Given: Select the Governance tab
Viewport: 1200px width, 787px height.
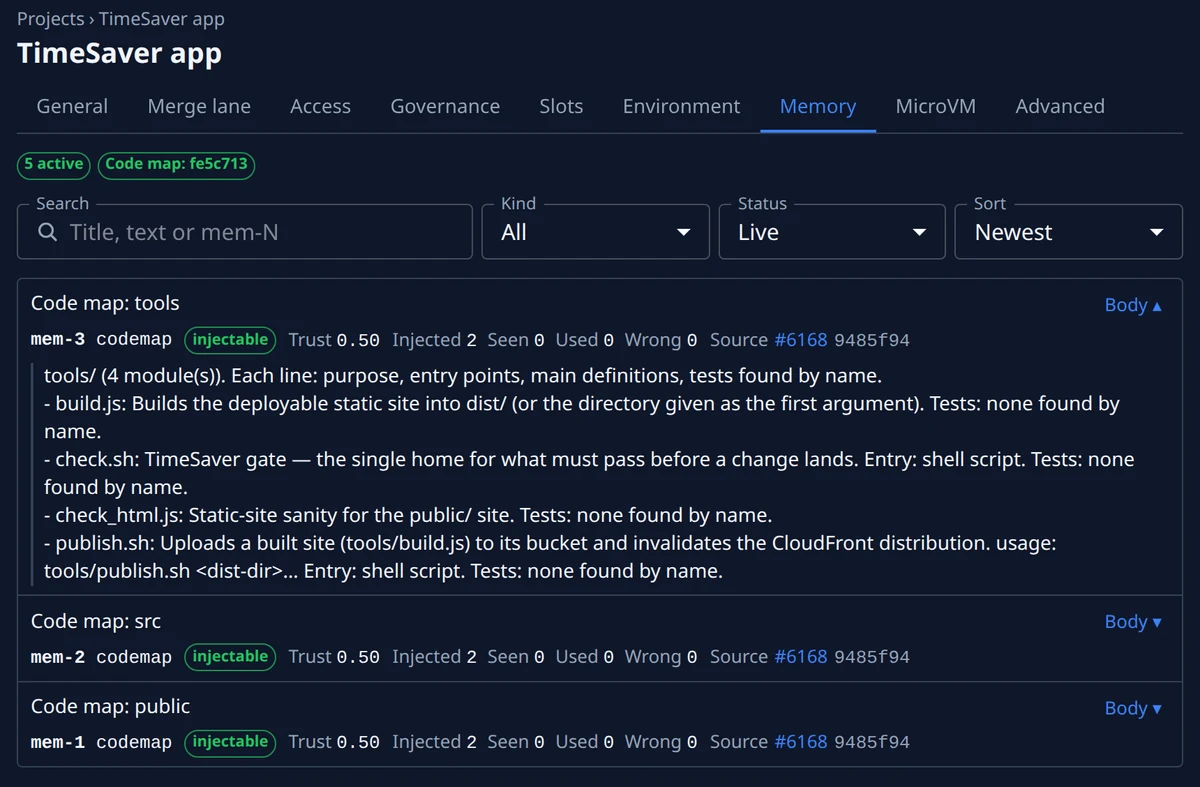Looking at the screenshot, I should 445,106.
